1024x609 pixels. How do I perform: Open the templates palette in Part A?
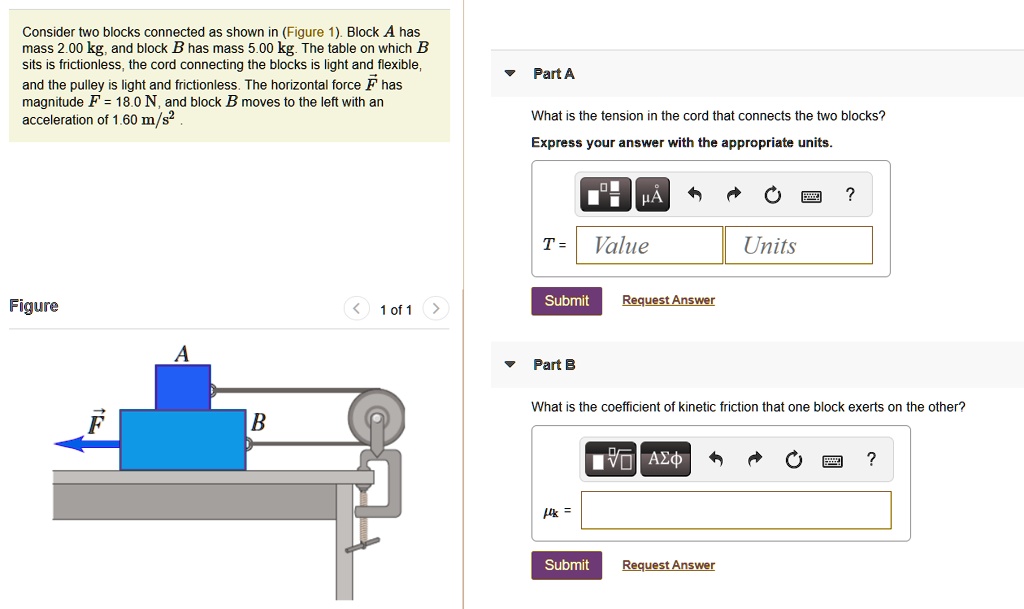pyautogui.click(x=605, y=194)
